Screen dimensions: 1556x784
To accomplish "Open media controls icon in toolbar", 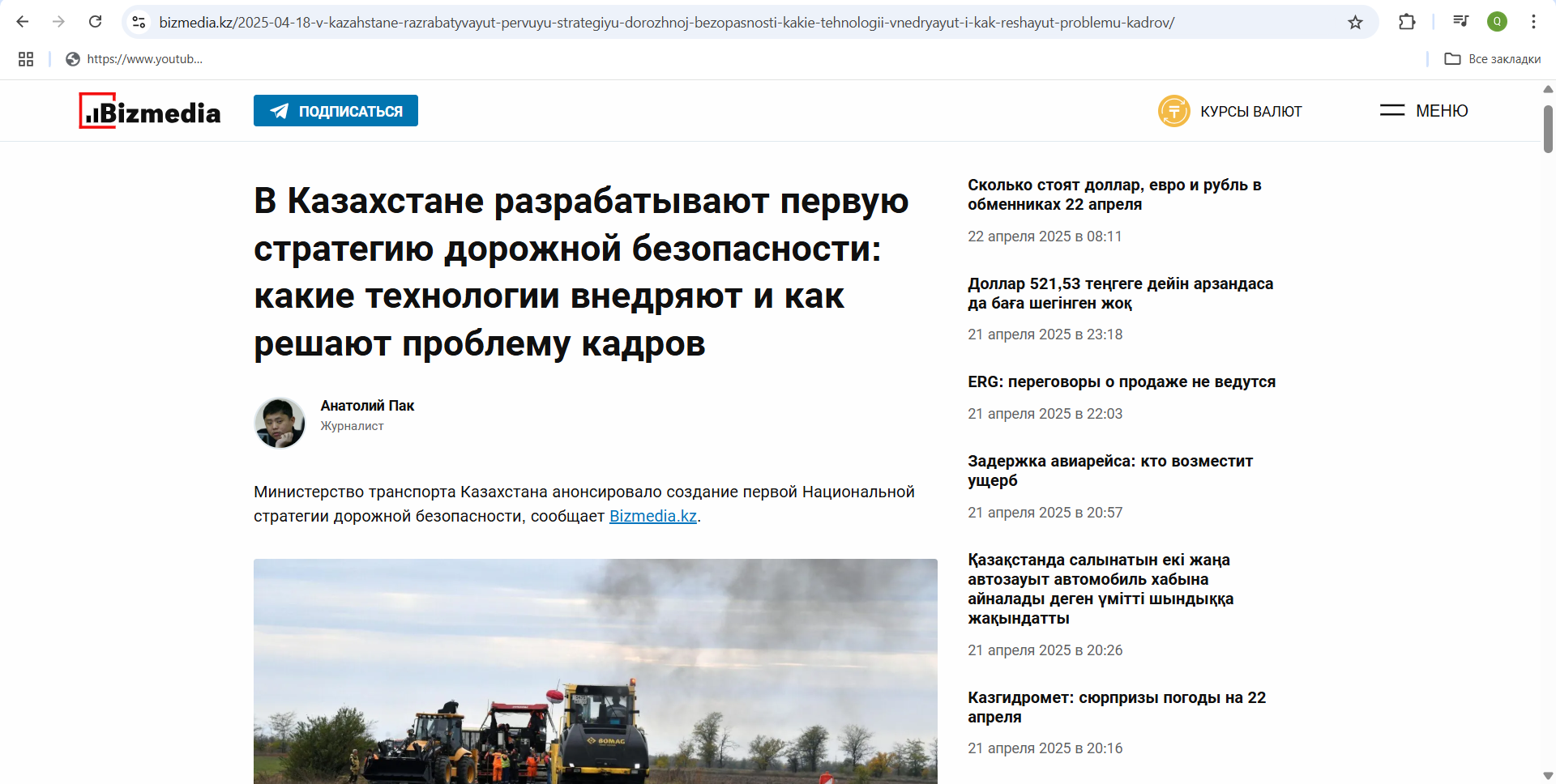I will (x=1460, y=22).
